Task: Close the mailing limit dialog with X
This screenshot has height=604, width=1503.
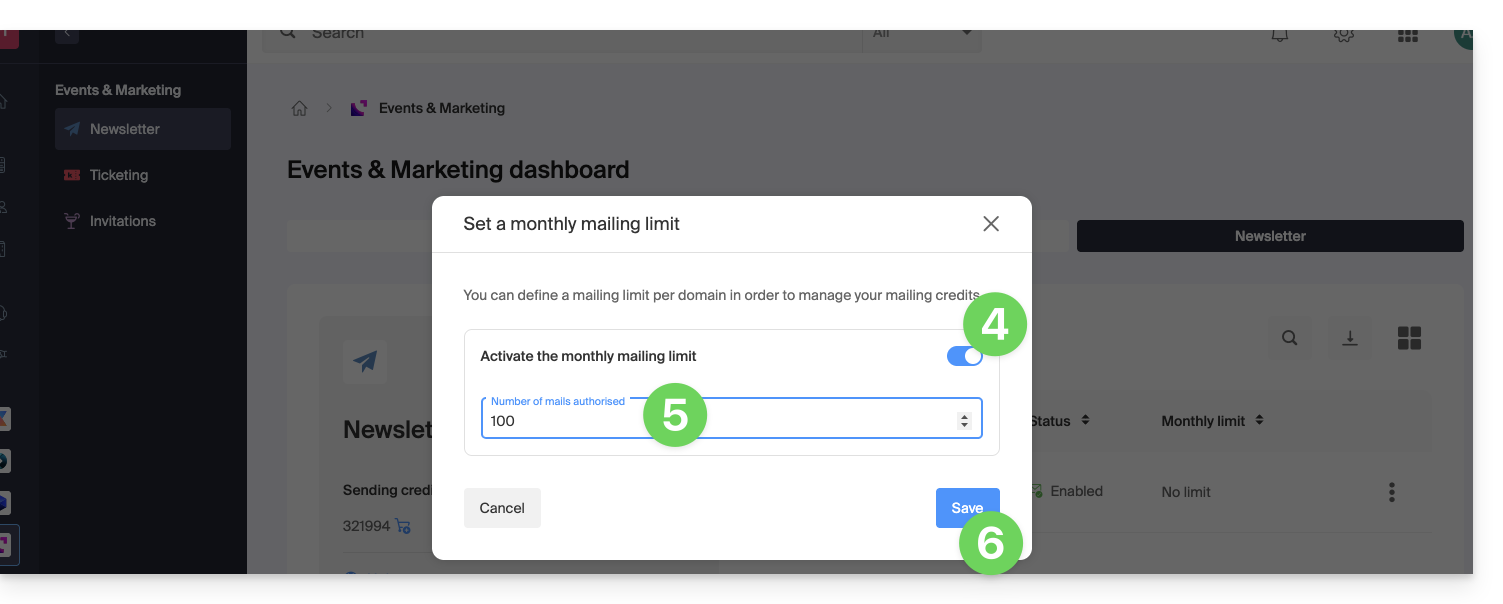Action: (991, 224)
